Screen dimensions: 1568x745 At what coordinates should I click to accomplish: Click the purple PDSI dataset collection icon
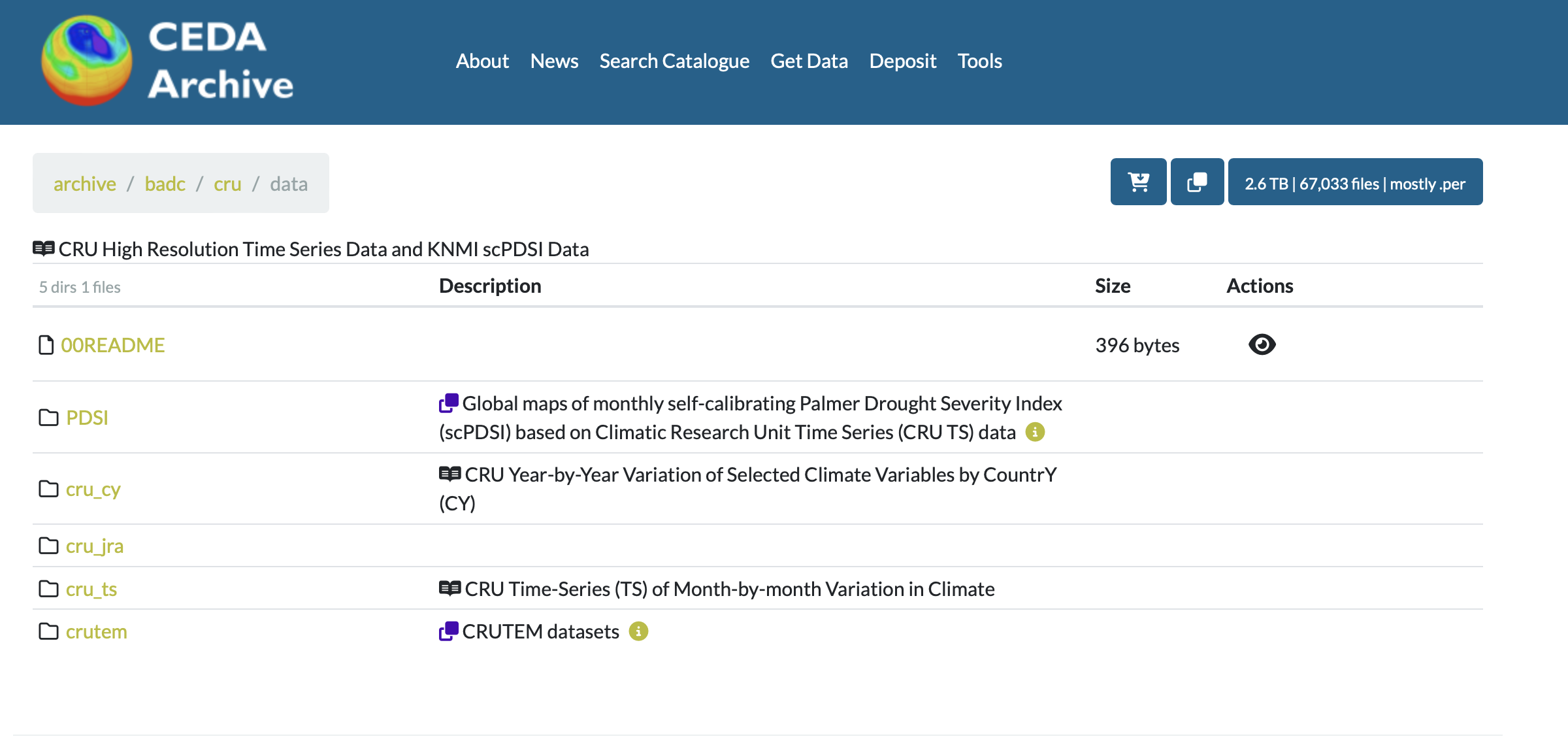449,403
